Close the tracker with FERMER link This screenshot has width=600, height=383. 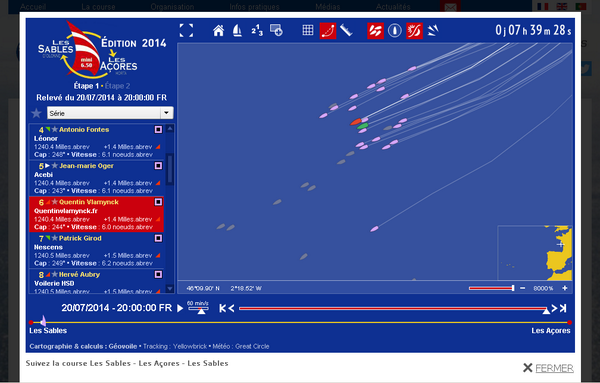coord(554,368)
